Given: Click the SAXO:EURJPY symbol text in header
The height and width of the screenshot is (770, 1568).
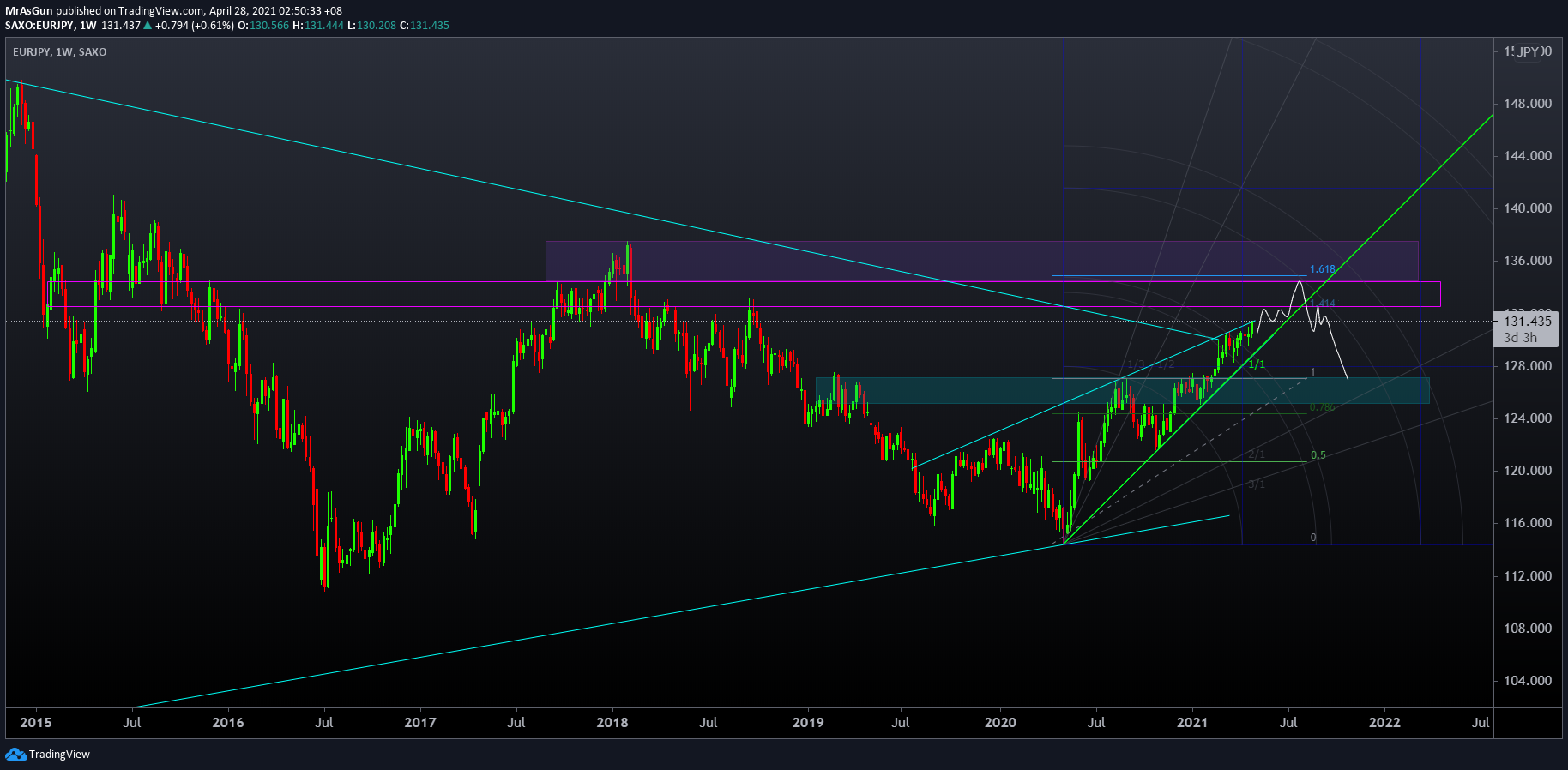Looking at the screenshot, I should click(39, 26).
